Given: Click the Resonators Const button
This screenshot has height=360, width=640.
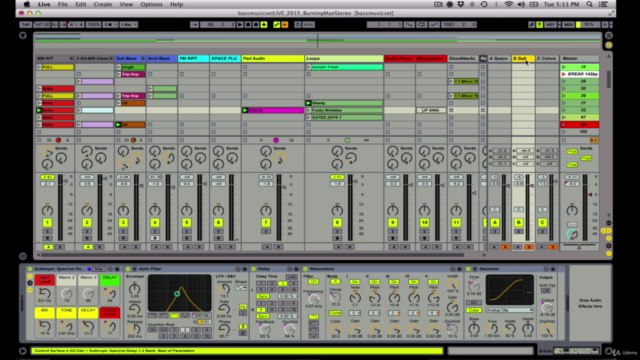Looking at the screenshot, I should 335,313.
